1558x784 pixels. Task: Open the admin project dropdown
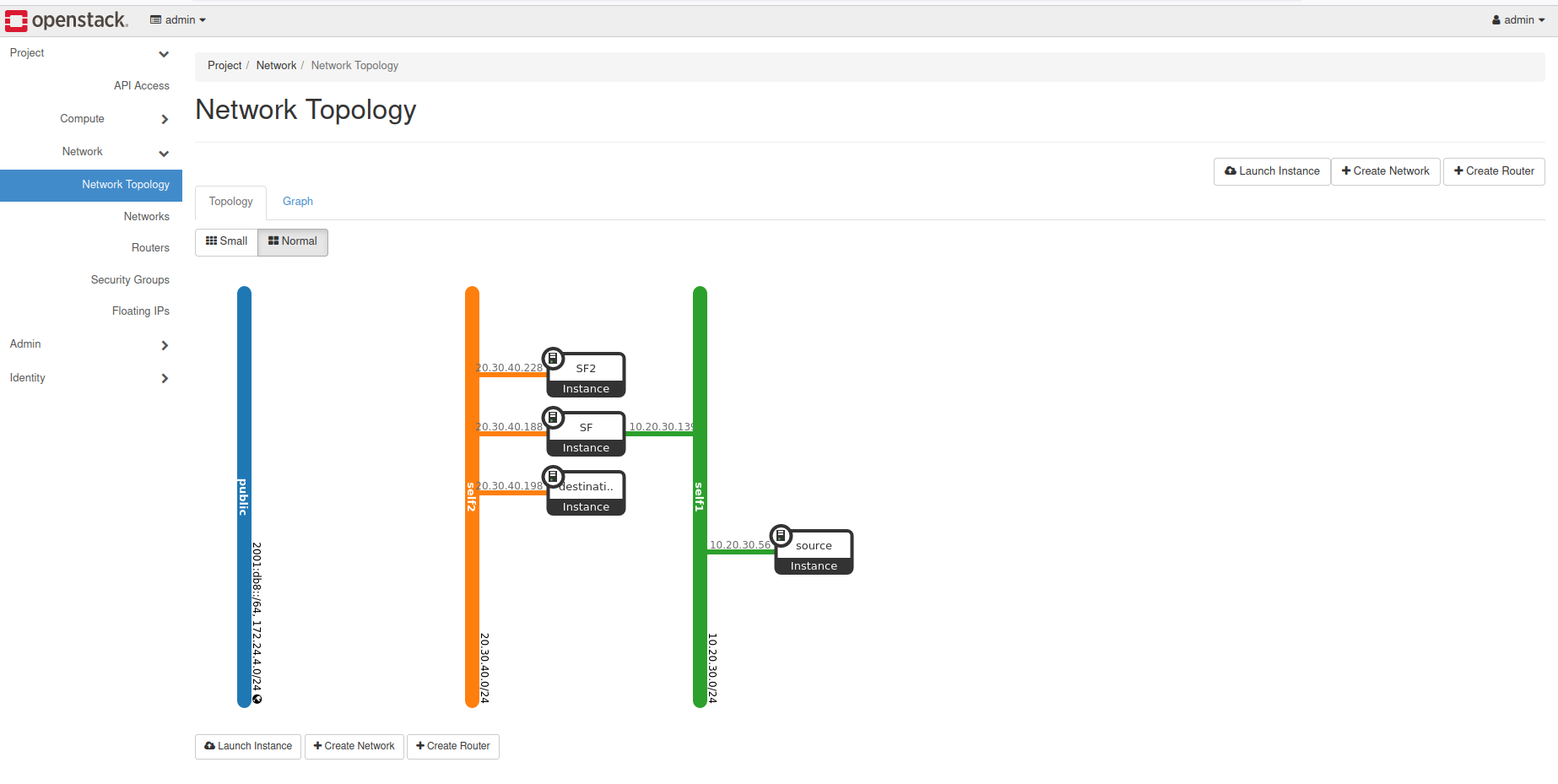(178, 20)
